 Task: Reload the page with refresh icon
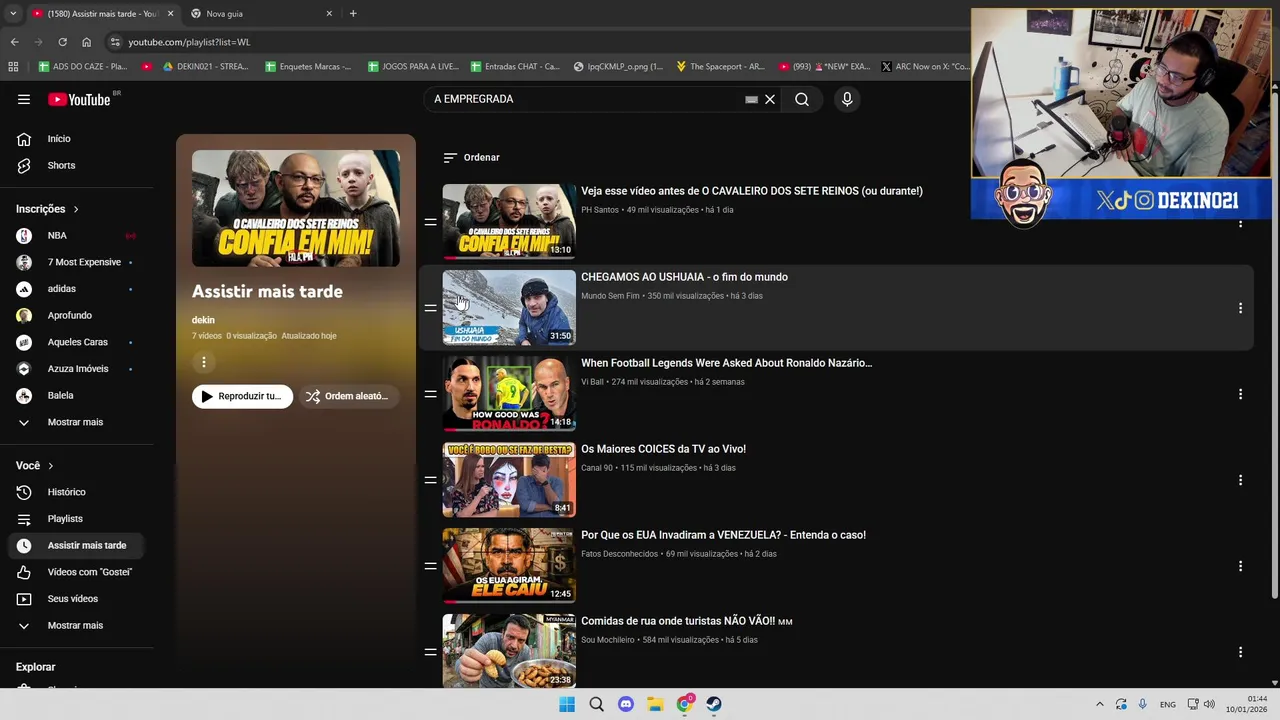pyautogui.click(x=62, y=42)
